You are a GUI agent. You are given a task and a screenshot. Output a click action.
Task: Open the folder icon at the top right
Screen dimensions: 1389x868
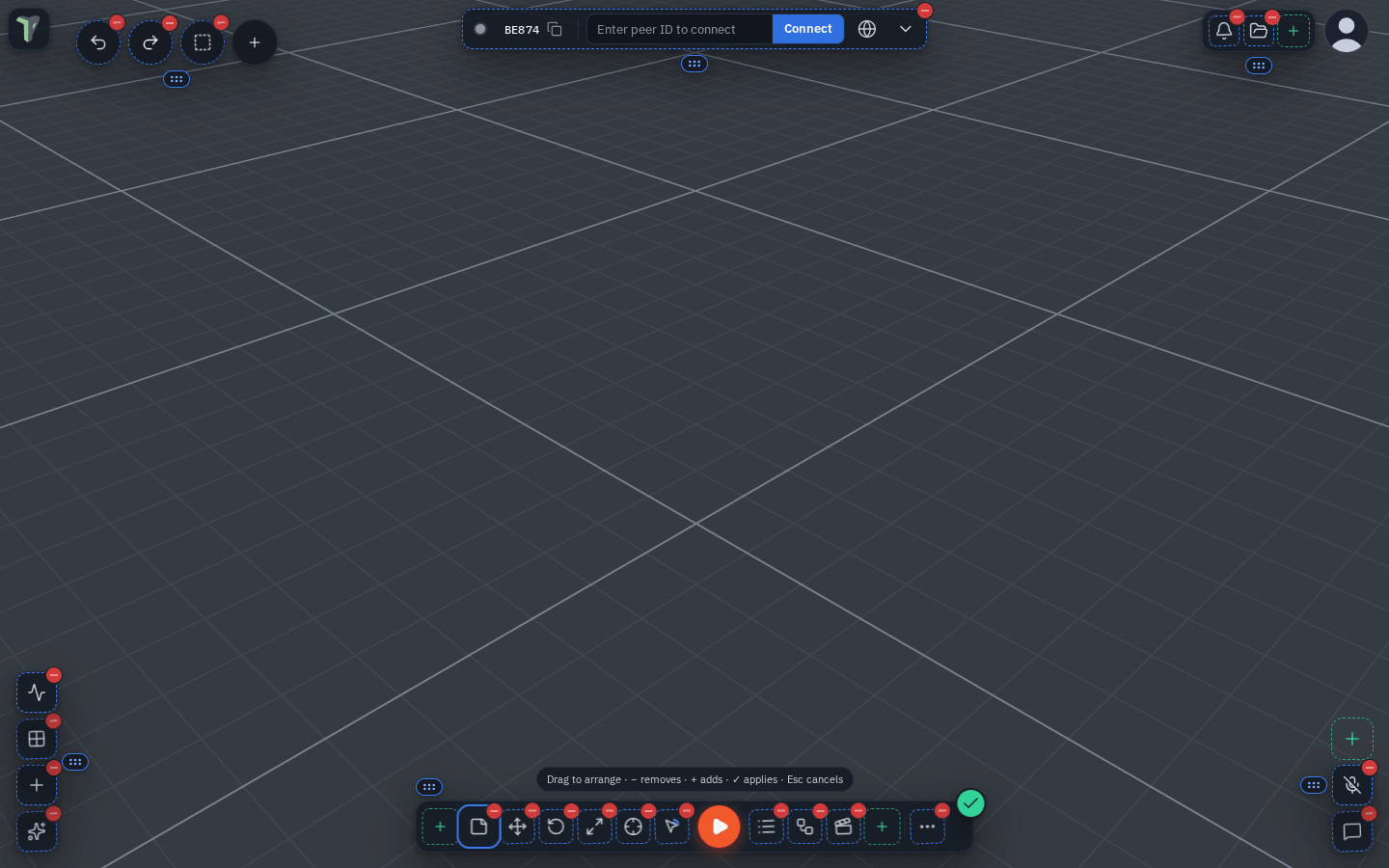click(1259, 31)
